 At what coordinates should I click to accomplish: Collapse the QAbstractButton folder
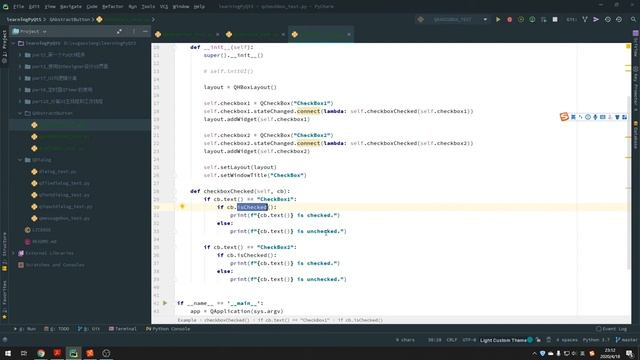(20, 113)
